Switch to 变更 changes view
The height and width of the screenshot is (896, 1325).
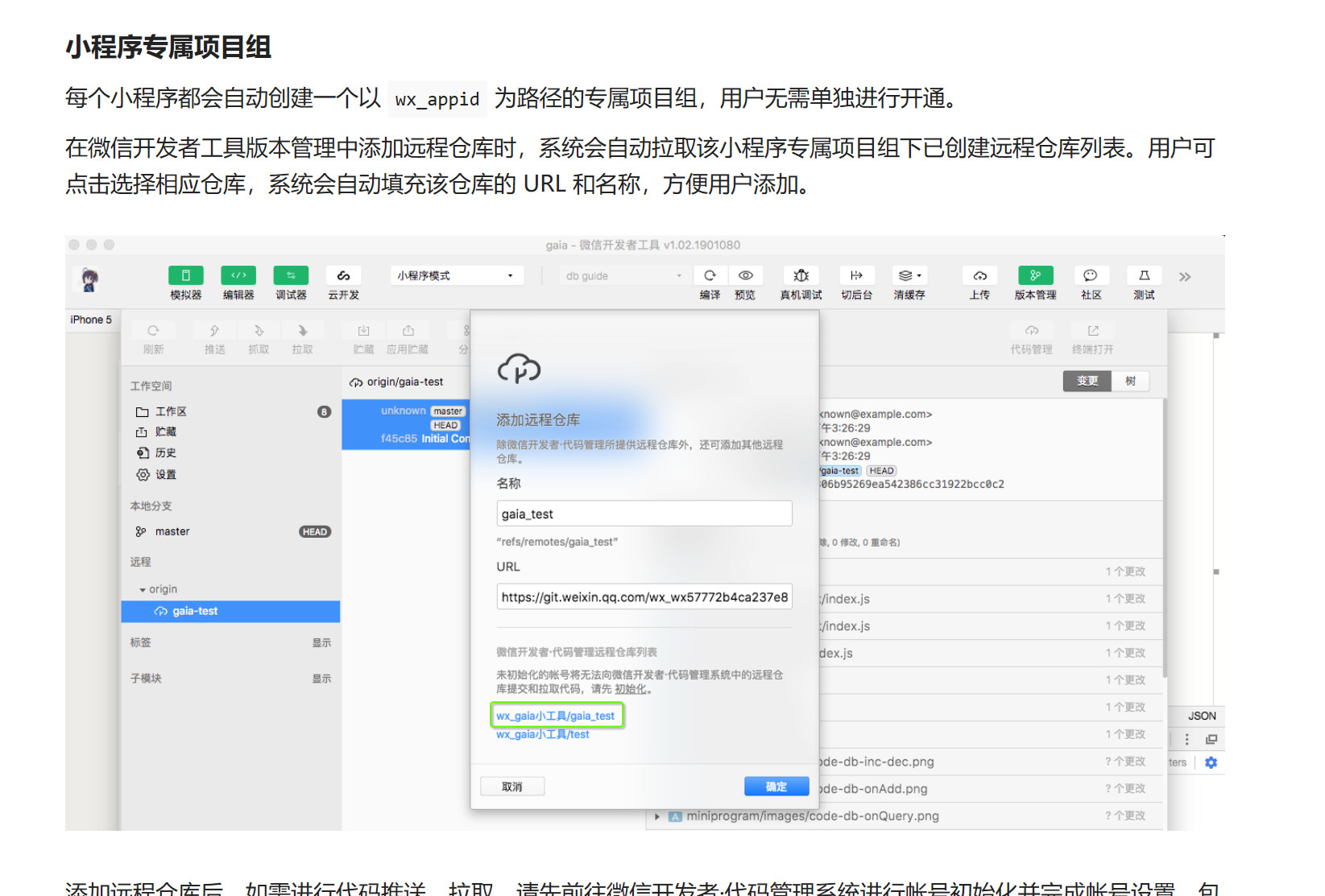tap(1087, 381)
